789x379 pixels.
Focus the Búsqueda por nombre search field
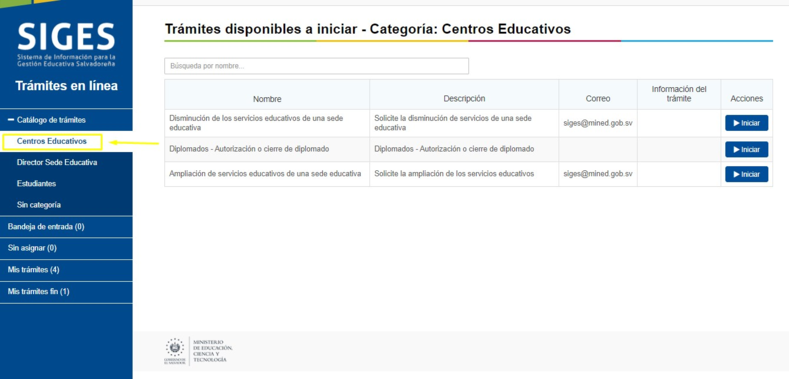click(317, 66)
